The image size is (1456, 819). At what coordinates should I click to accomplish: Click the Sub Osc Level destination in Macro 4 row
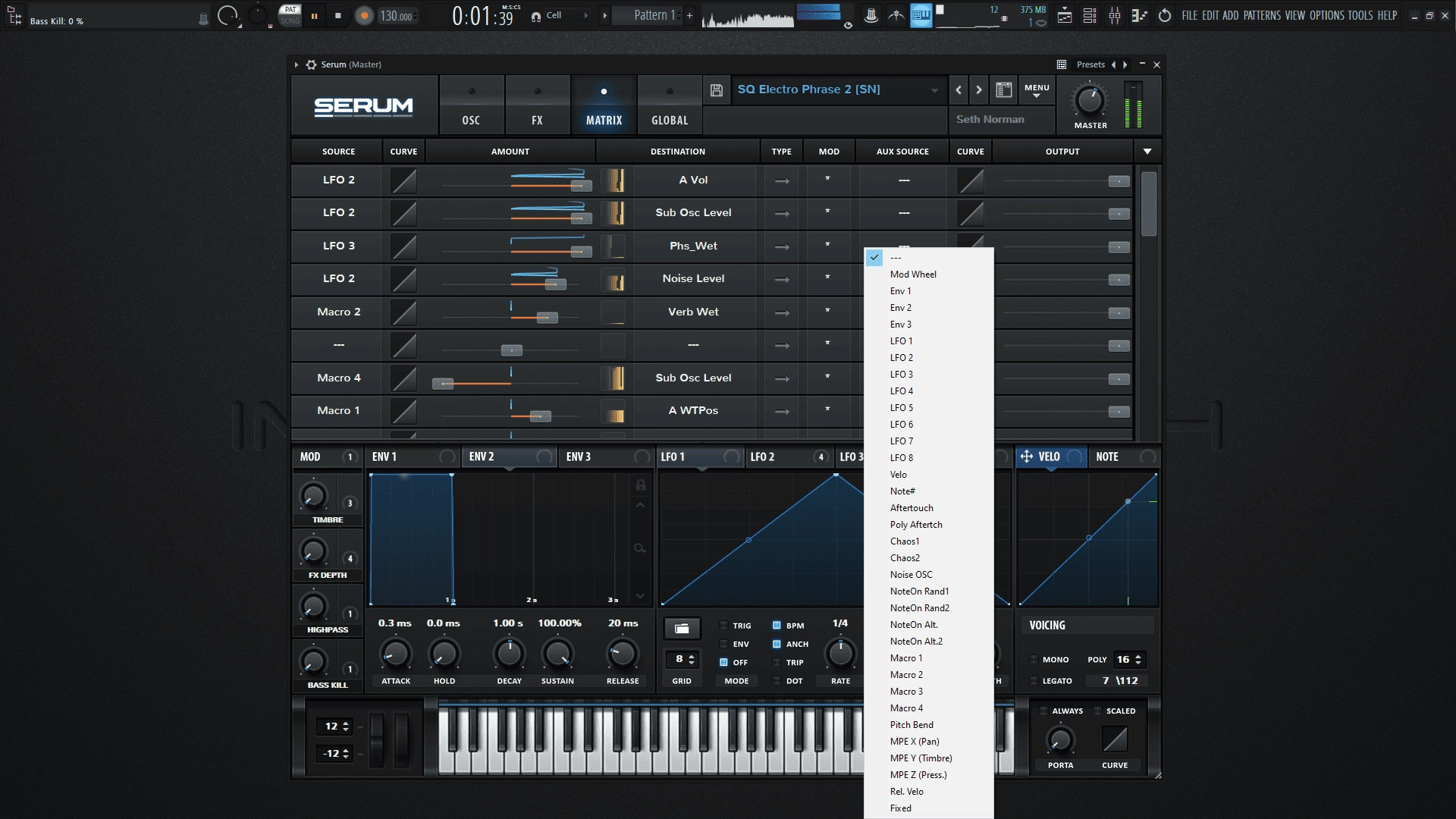pos(693,378)
